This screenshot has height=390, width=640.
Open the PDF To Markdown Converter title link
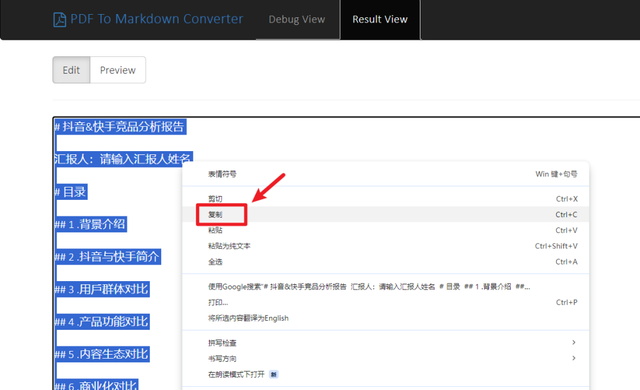point(156,19)
